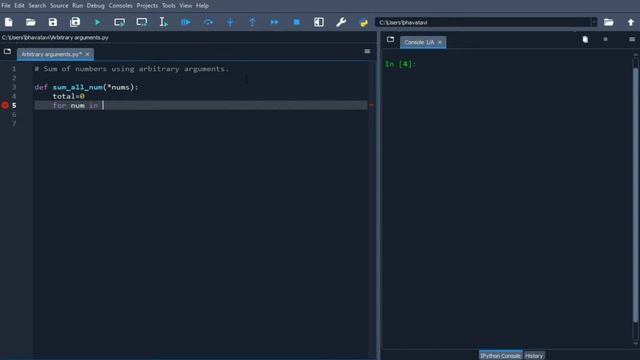Open the editor file browser icon

click(x=7, y=51)
